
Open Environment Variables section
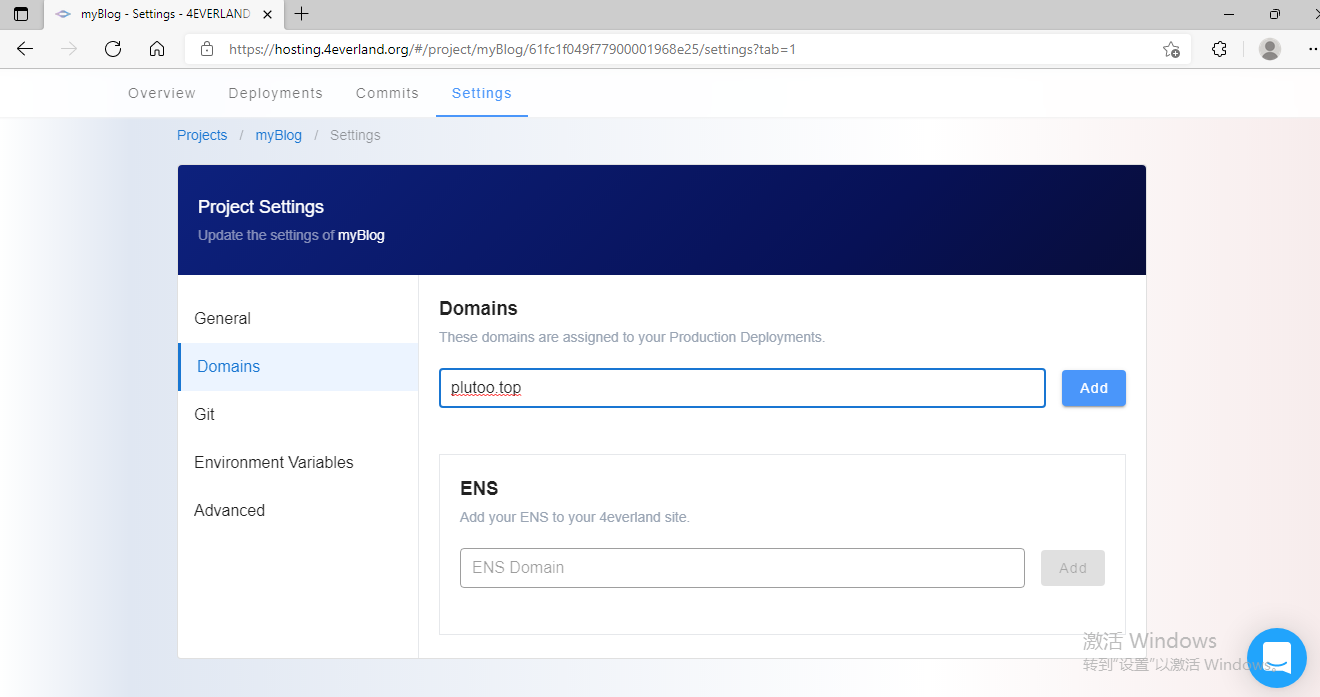click(x=298, y=462)
